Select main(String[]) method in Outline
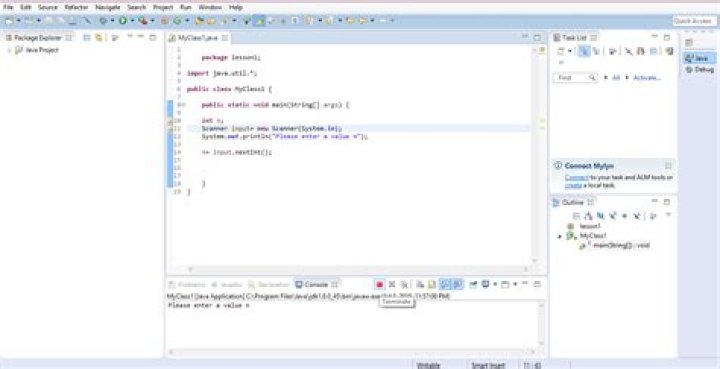The width and height of the screenshot is (720, 369). click(621, 246)
